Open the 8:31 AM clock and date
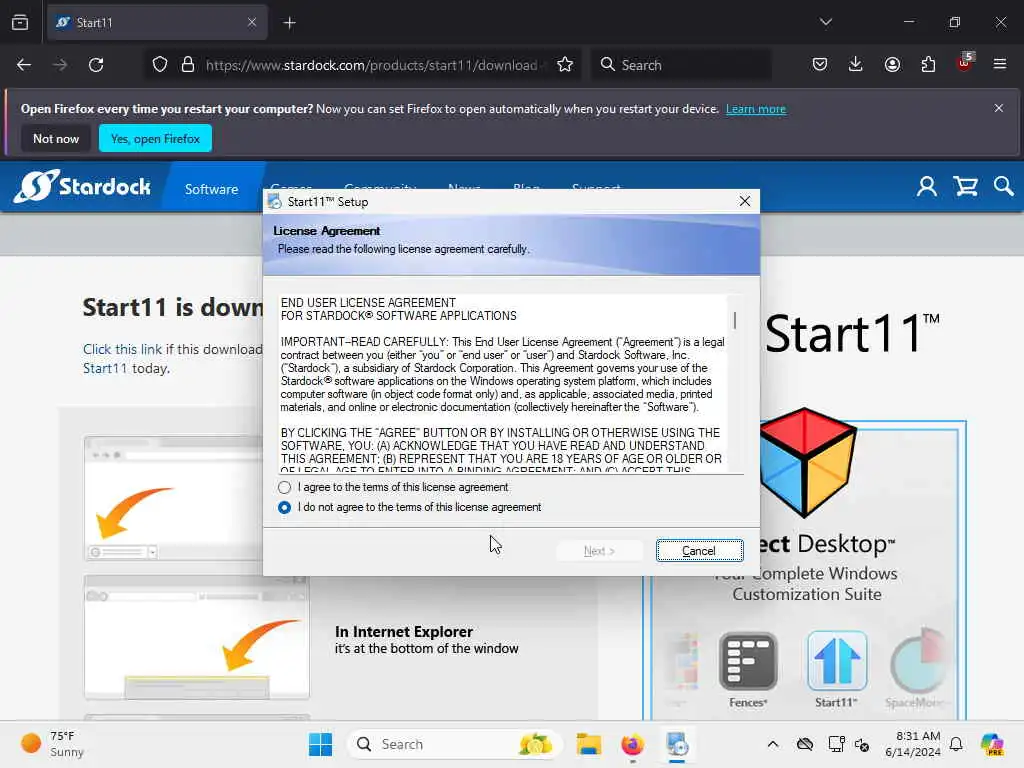The height and width of the screenshot is (768, 1024). click(x=913, y=744)
